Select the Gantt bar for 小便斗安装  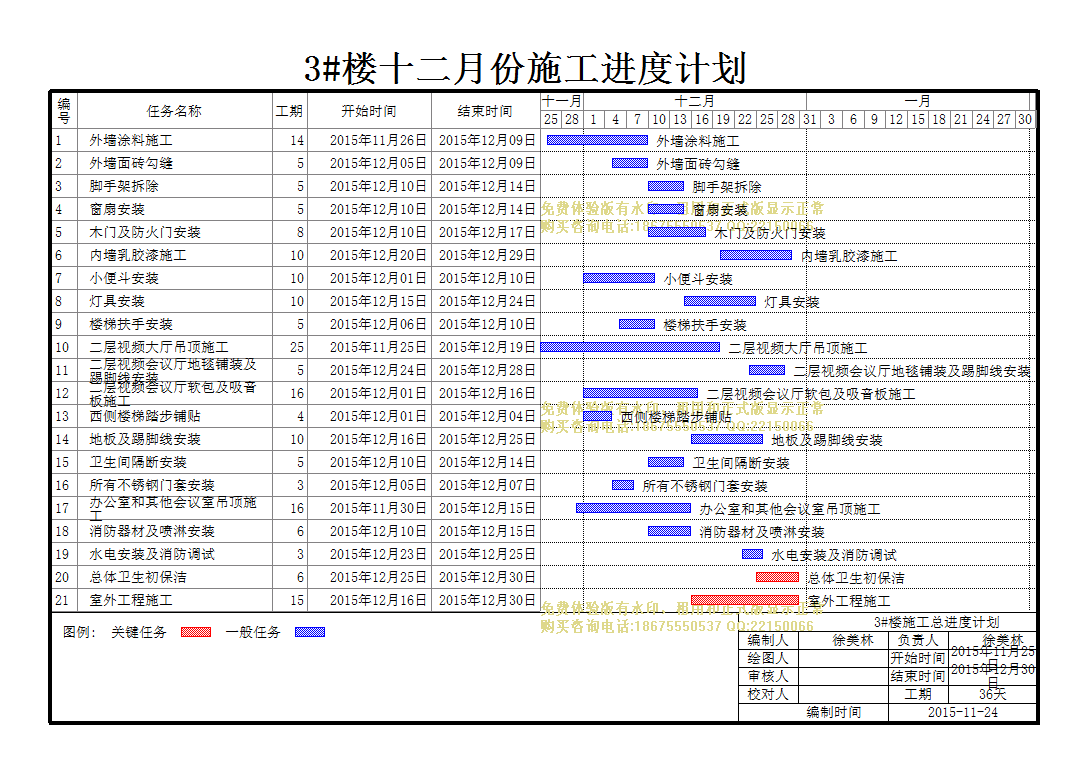click(619, 278)
